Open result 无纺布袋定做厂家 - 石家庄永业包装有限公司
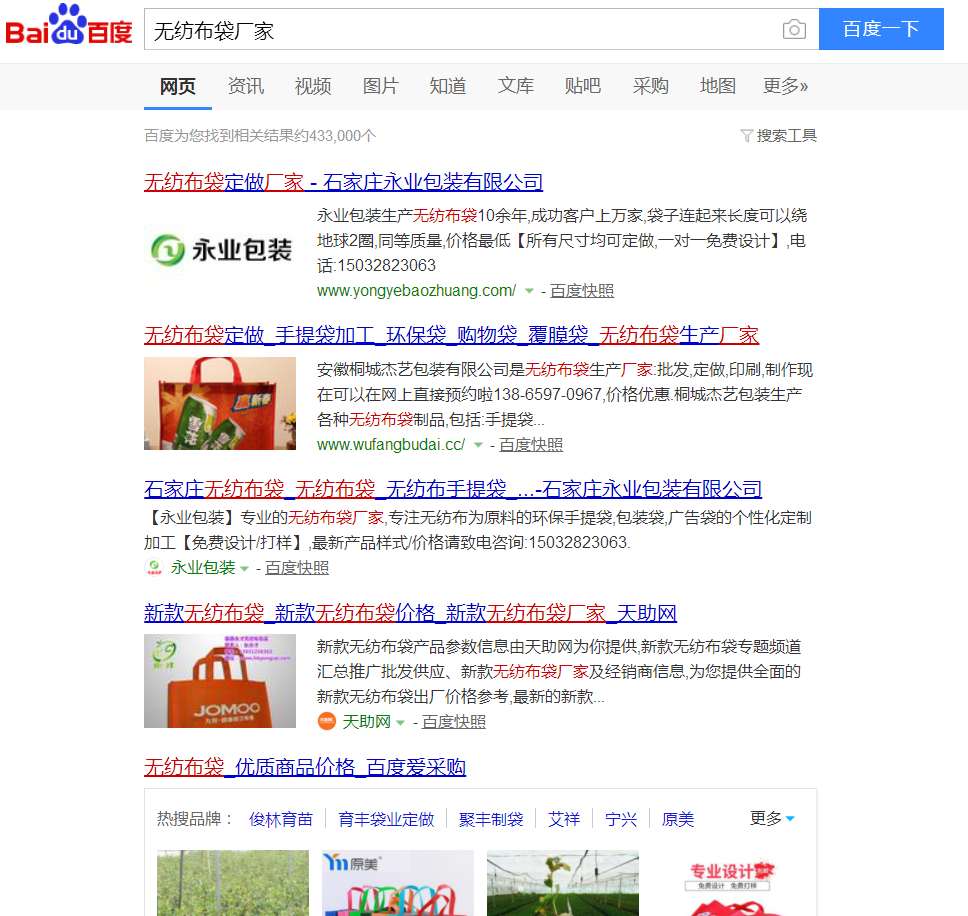 pyautogui.click(x=343, y=182)
